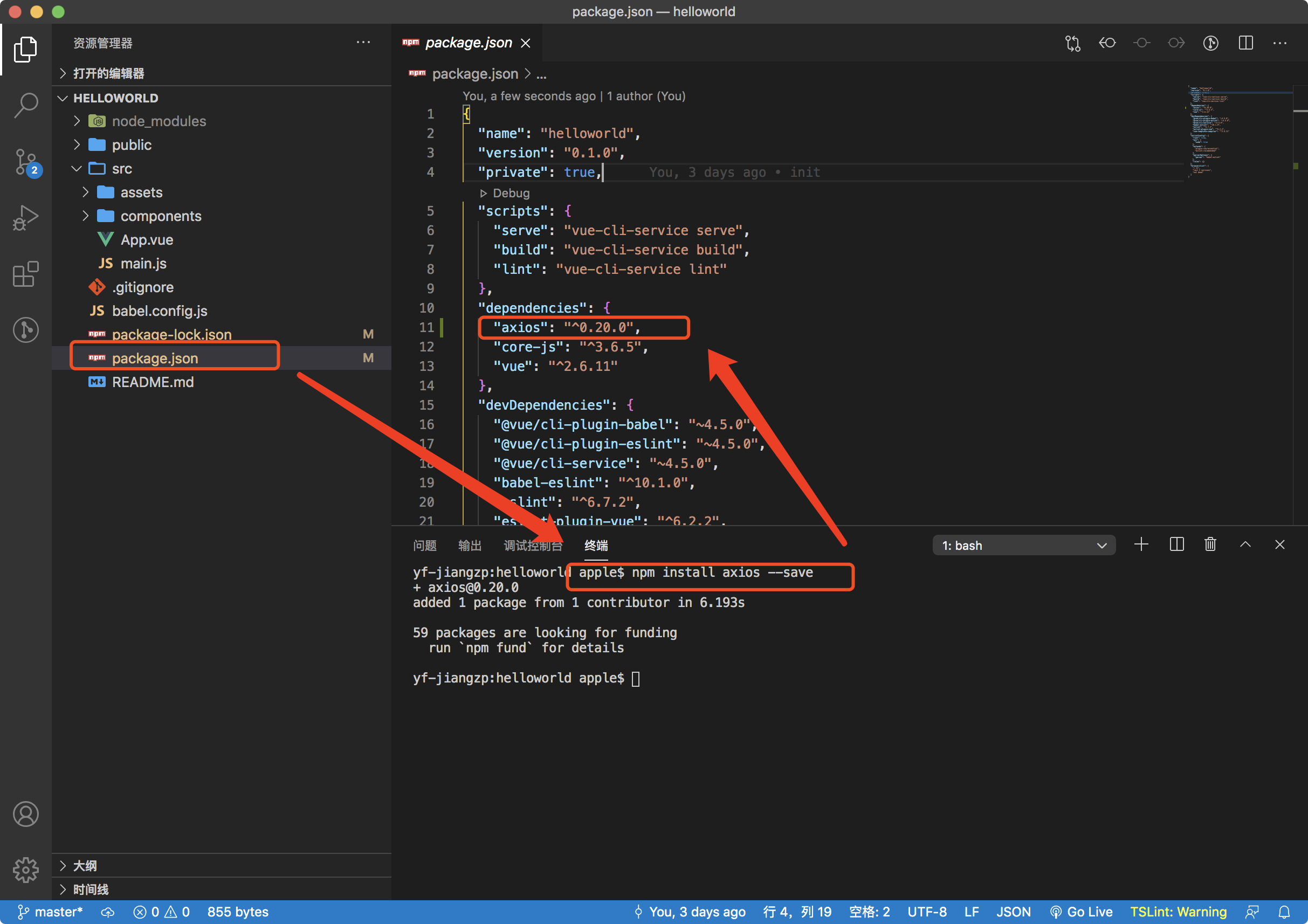Screen dimensions: 1308x924
Task: Open the Manage gear icon
Action: (26, 870)
